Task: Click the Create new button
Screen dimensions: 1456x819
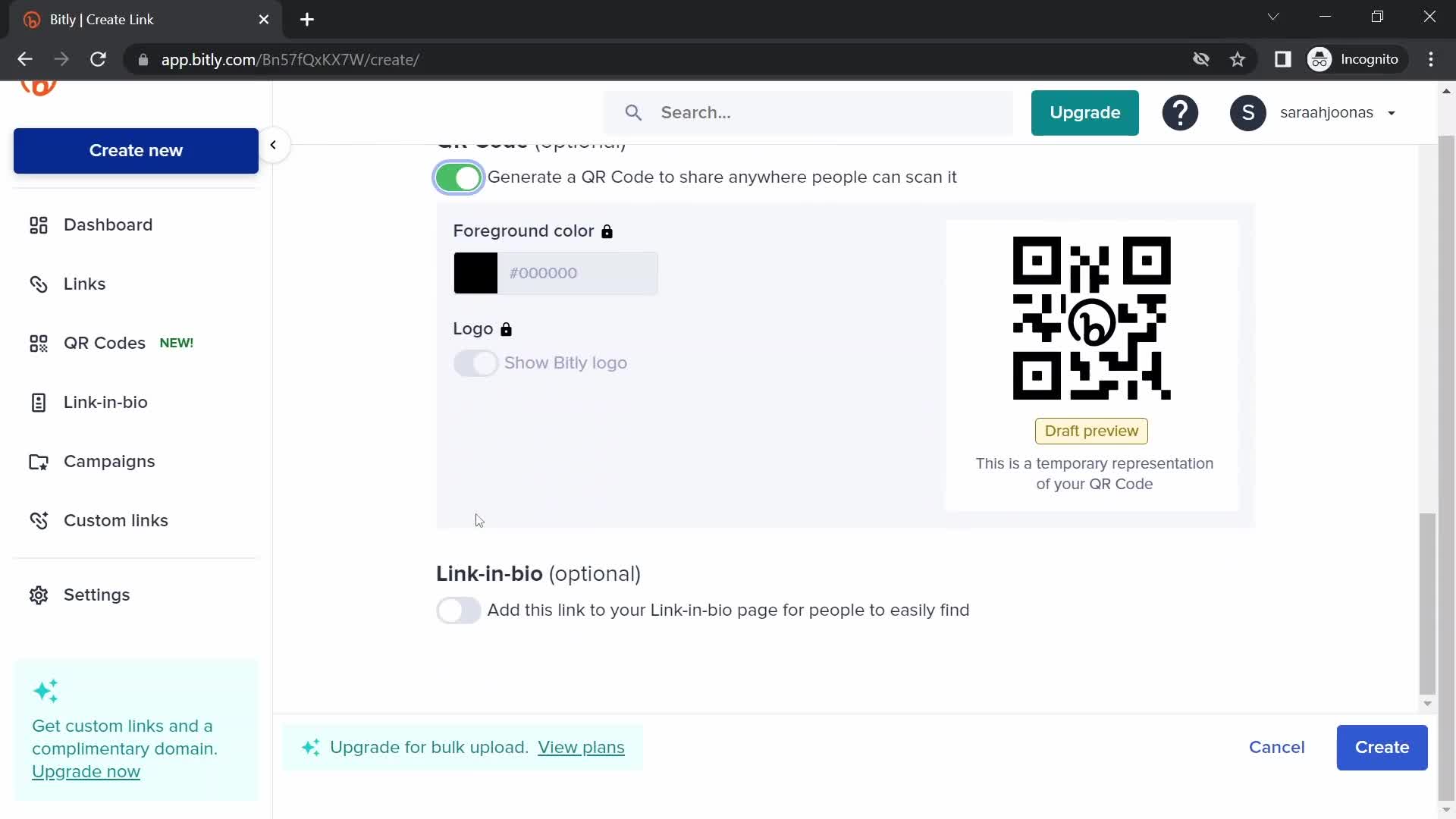Action: pyautogui.click(x=135, y=150)
